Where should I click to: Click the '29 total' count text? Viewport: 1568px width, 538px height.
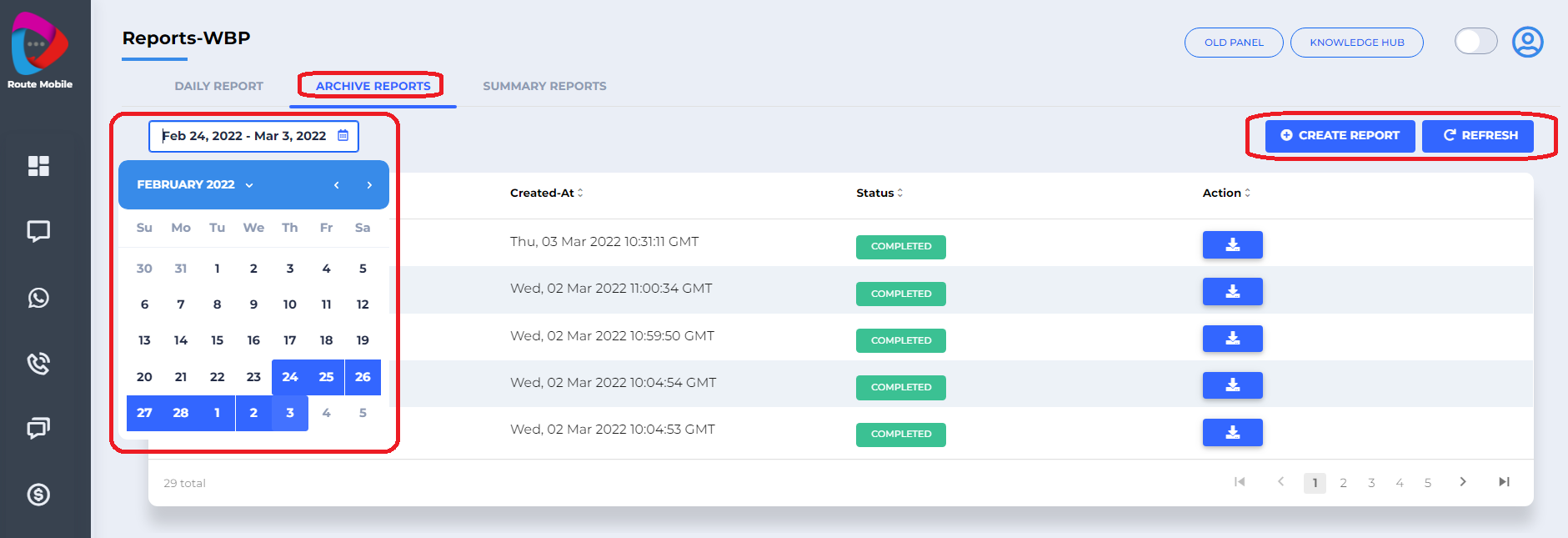tap(184, 483)
